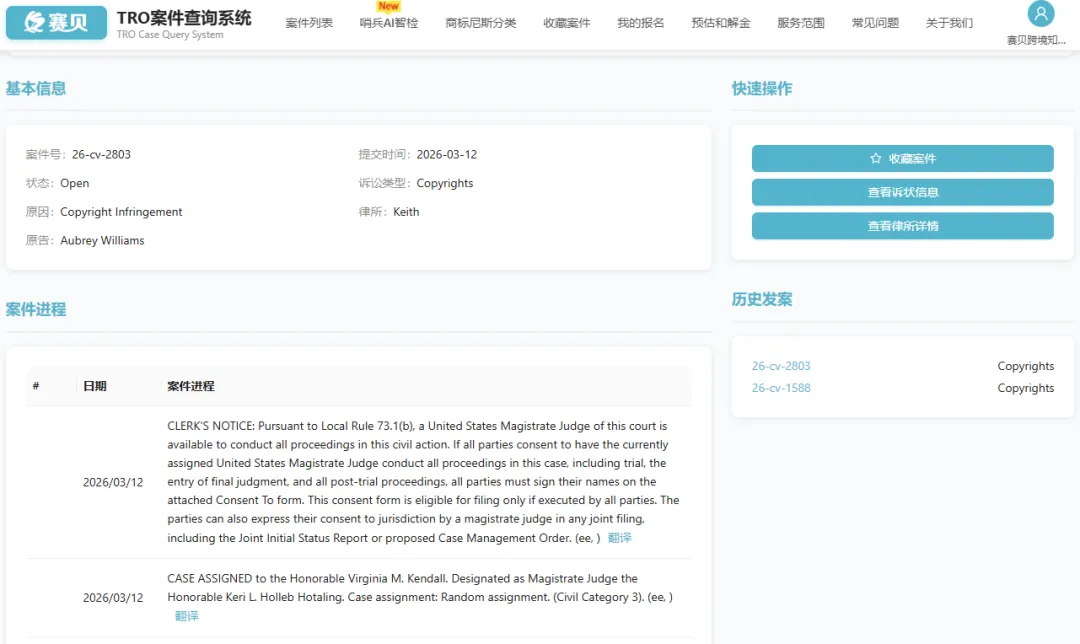This screenshot has width=1080, height=644.
Task: Select 我的报名 navigation item
Action: pos(641,23)
